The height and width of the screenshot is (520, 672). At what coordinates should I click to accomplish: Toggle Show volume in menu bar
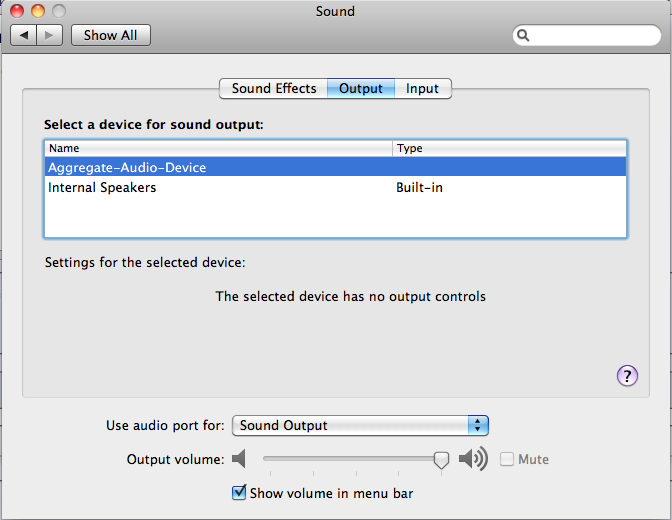coord(239,493)
